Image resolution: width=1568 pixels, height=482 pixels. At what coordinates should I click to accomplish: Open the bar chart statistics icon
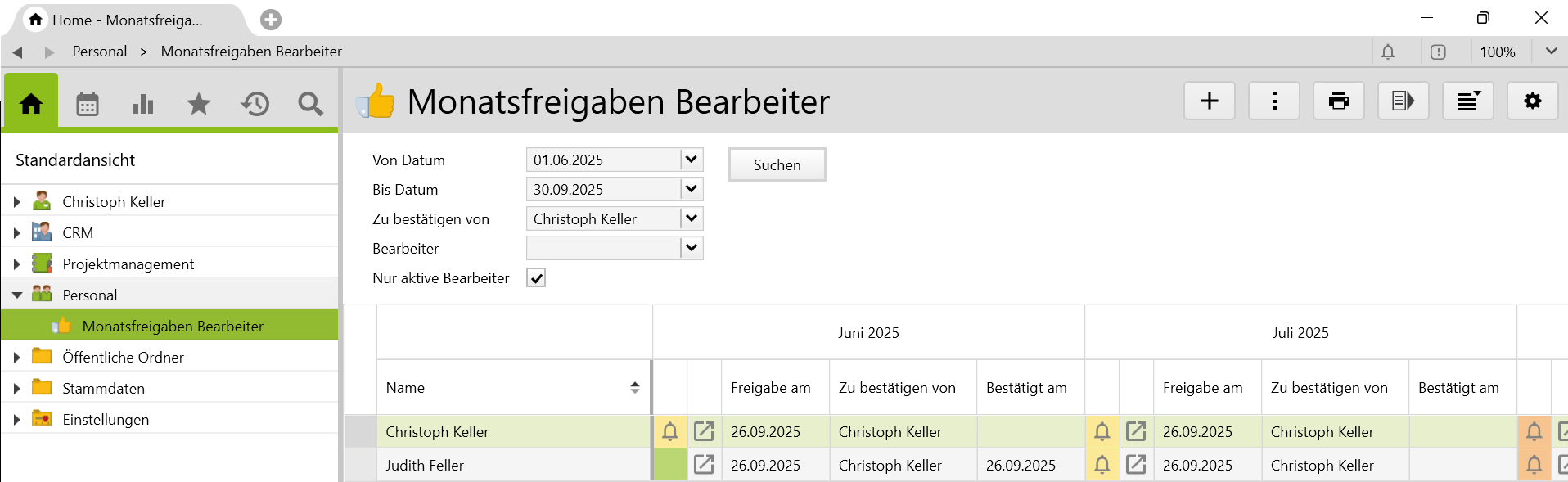pyautogui.click(x=143, y=104)
